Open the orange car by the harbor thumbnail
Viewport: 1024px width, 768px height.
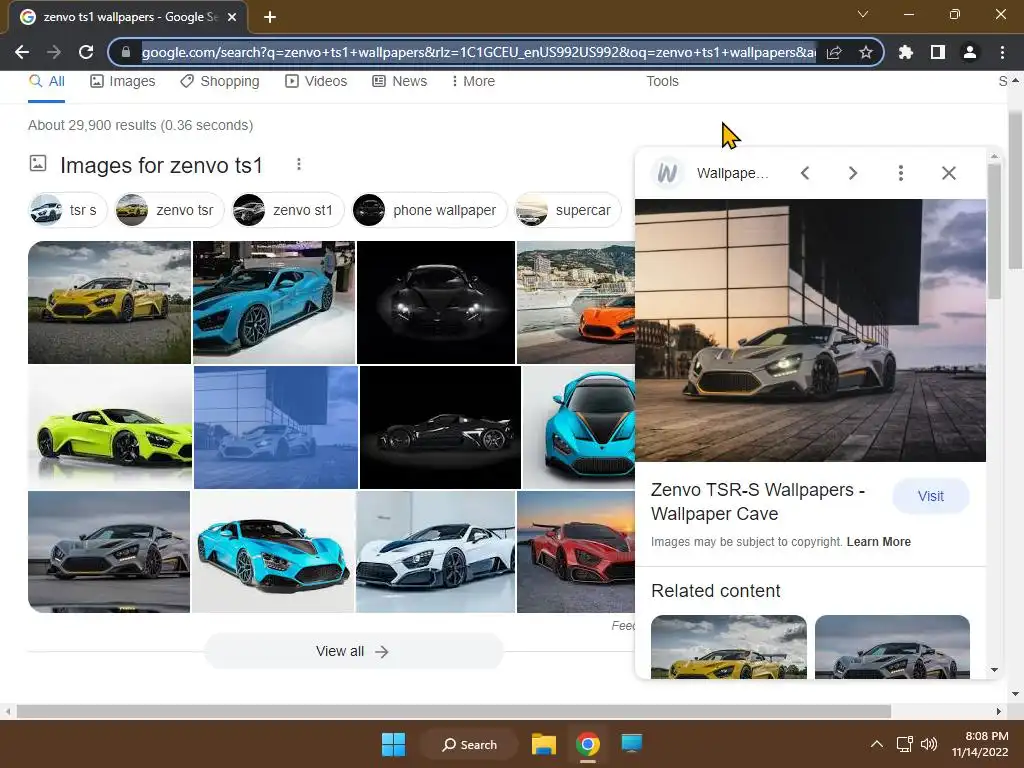[x=575, y=302]
